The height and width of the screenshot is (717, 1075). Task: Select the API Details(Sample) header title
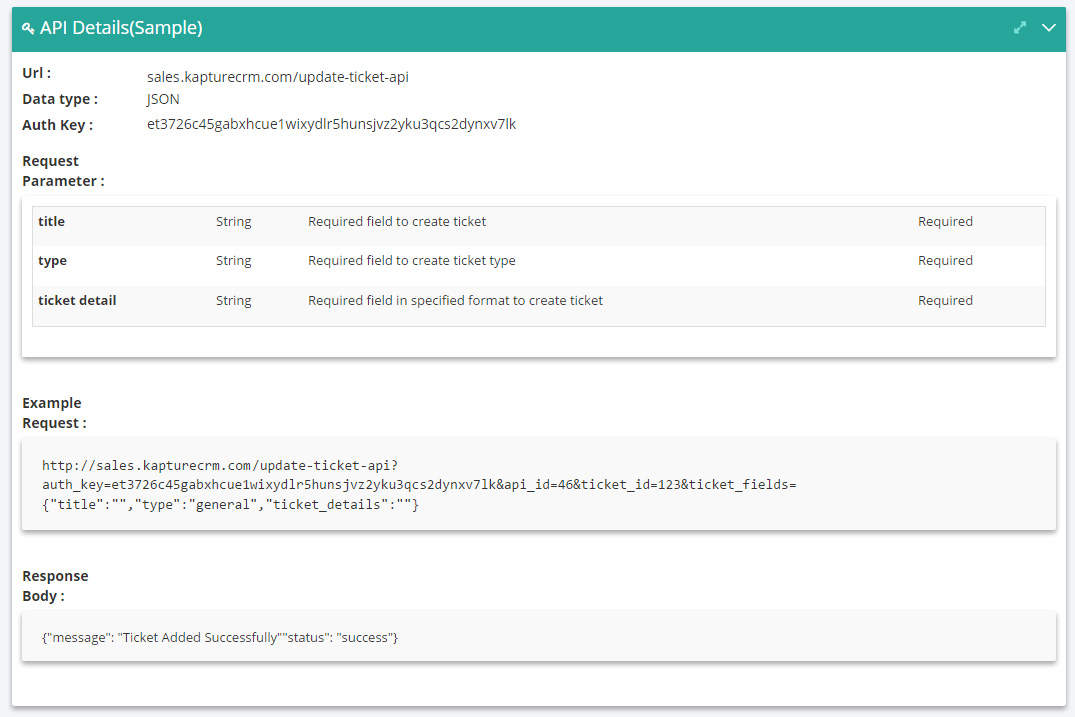pyautogui.click(x=121, y=27)
